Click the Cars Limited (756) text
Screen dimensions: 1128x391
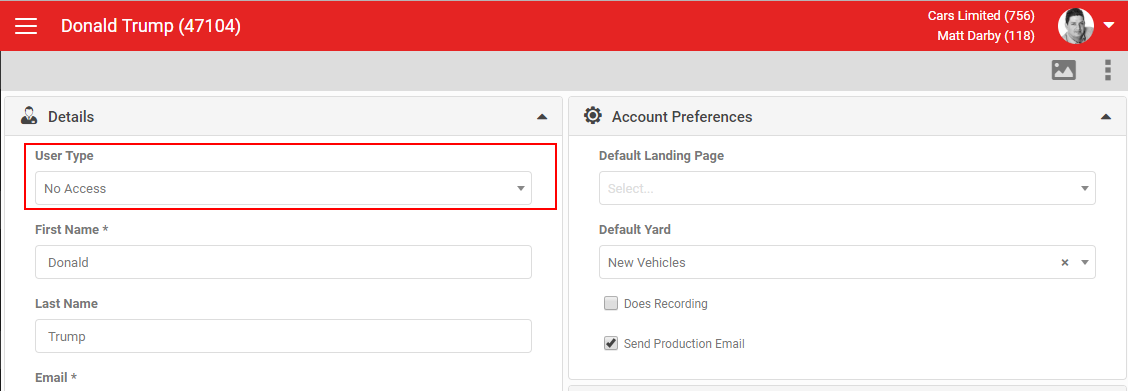(981, 16)
